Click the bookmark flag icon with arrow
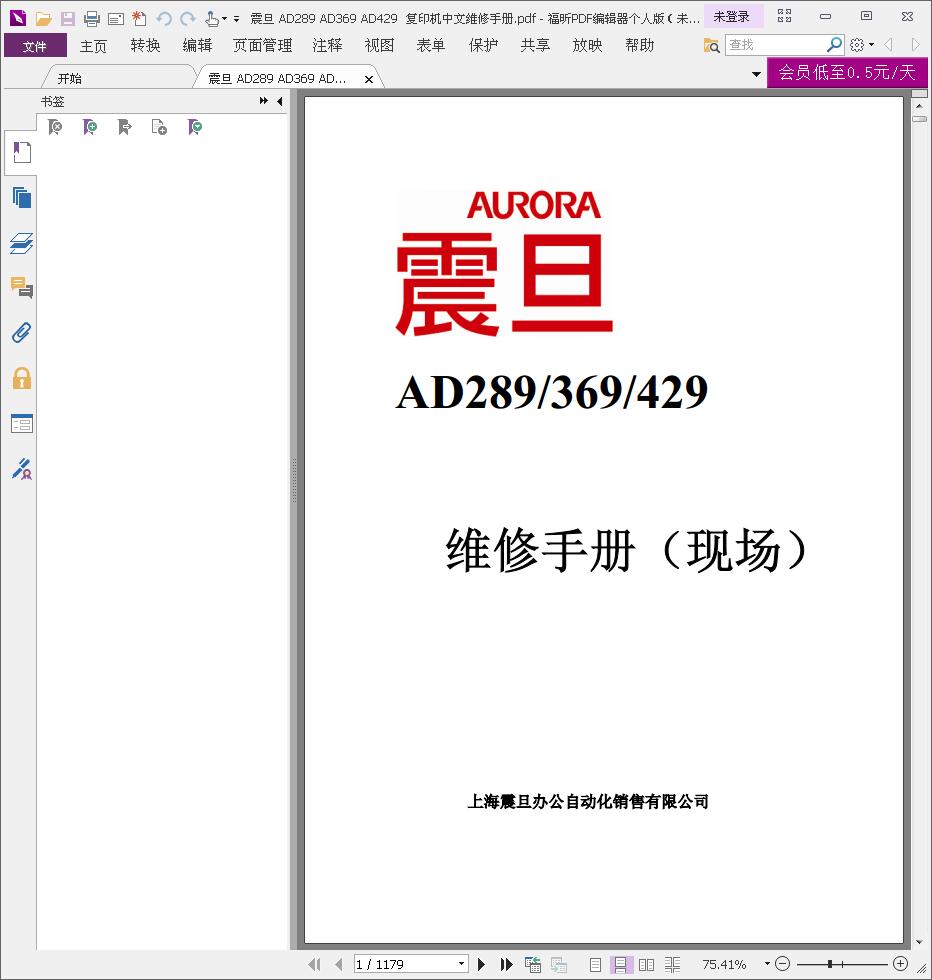The image size is (932, 980). pos(124,128)
